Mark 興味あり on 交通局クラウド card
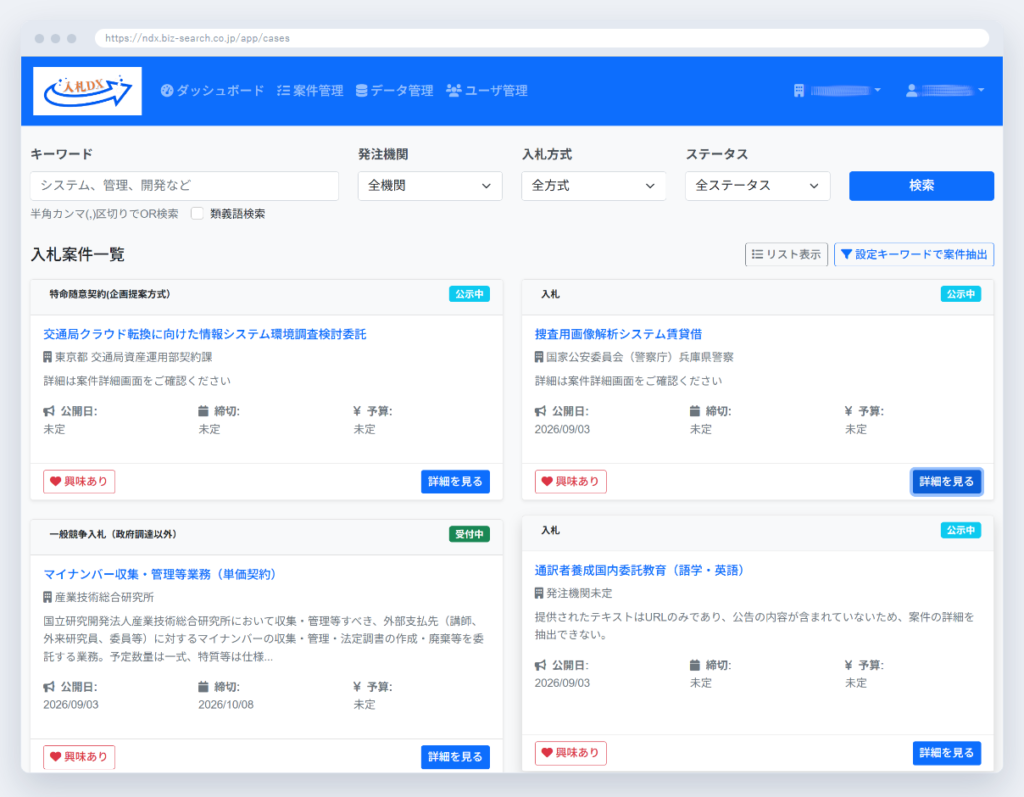 click(x=79, y=481)
